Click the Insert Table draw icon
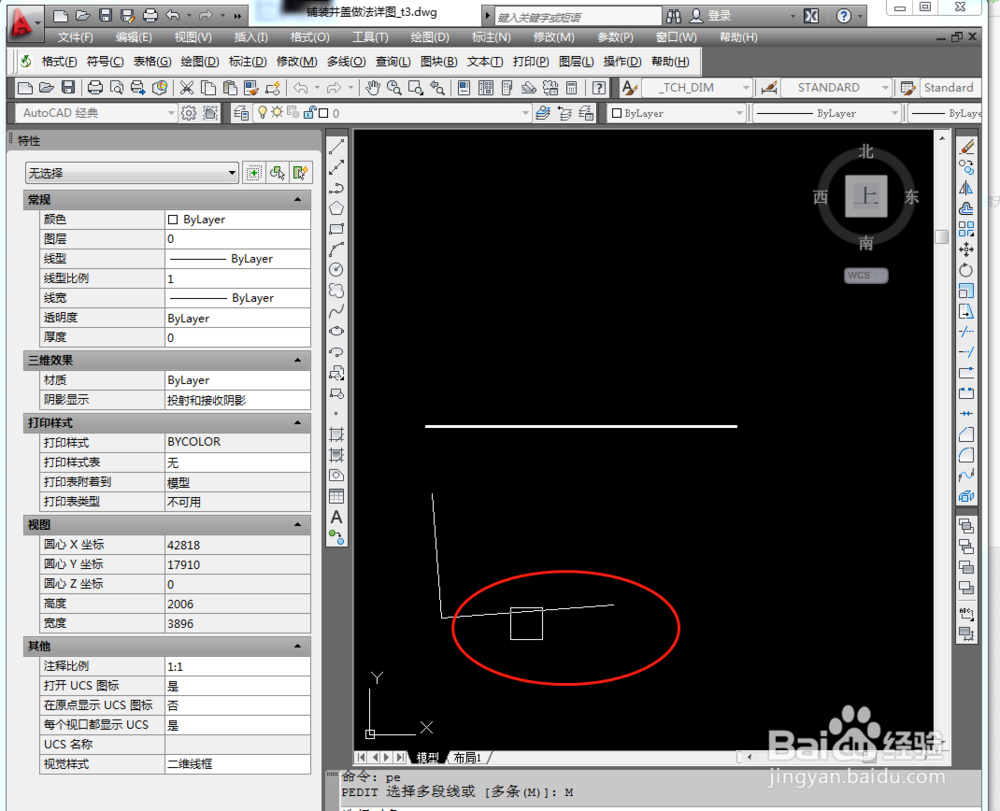Screen dimensions: 1000x811 336,496
